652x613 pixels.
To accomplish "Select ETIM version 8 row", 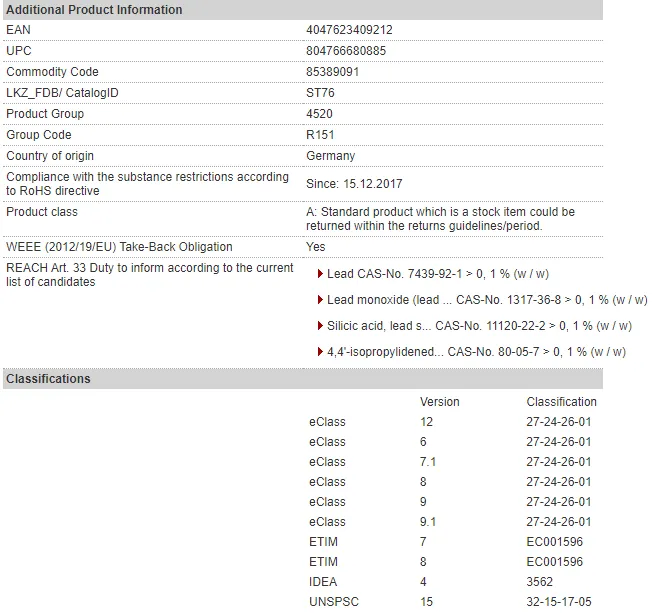I will click(x=446, y=561).
